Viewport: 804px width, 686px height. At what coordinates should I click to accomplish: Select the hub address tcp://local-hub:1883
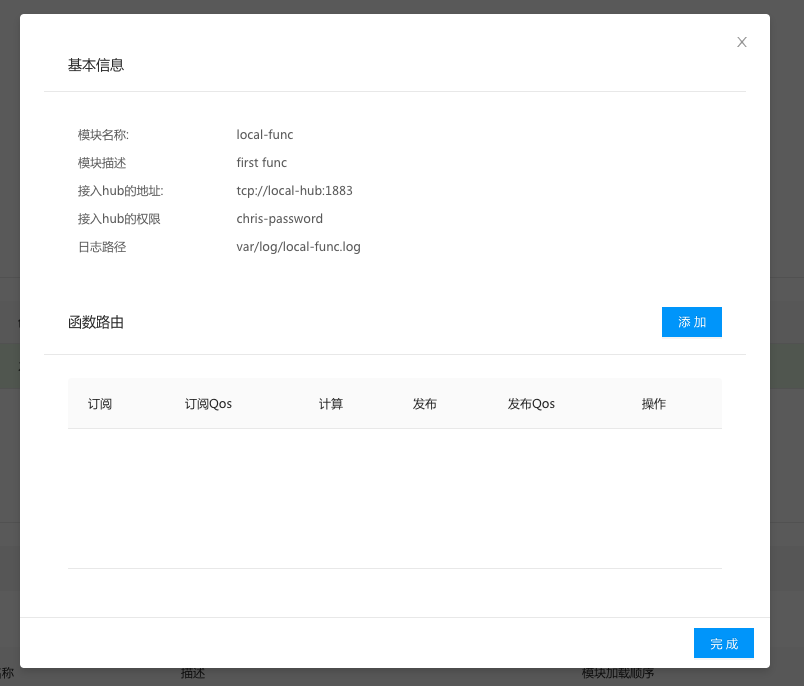coord(294,191)
